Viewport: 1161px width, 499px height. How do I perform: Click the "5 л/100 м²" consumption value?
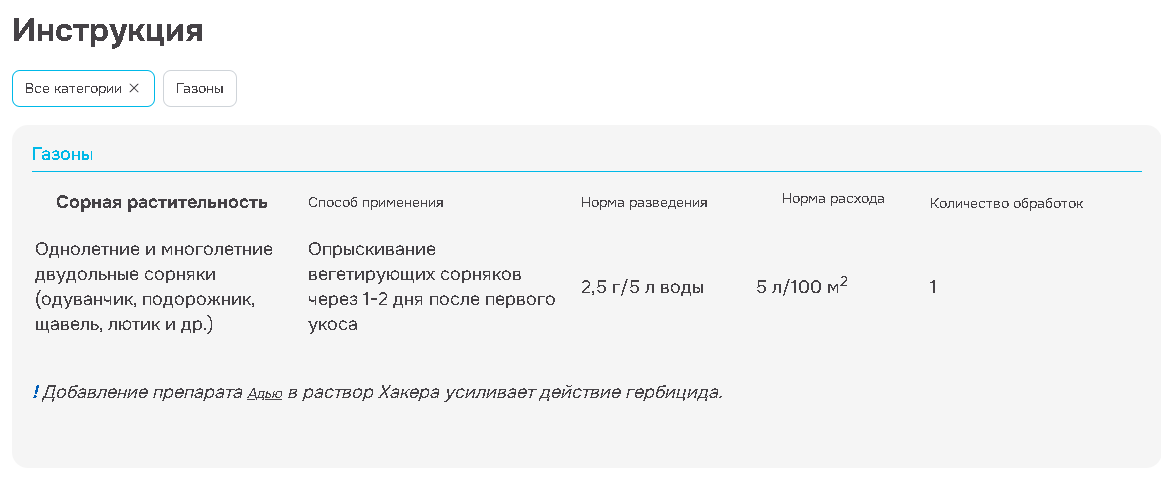tap(802, 287)
